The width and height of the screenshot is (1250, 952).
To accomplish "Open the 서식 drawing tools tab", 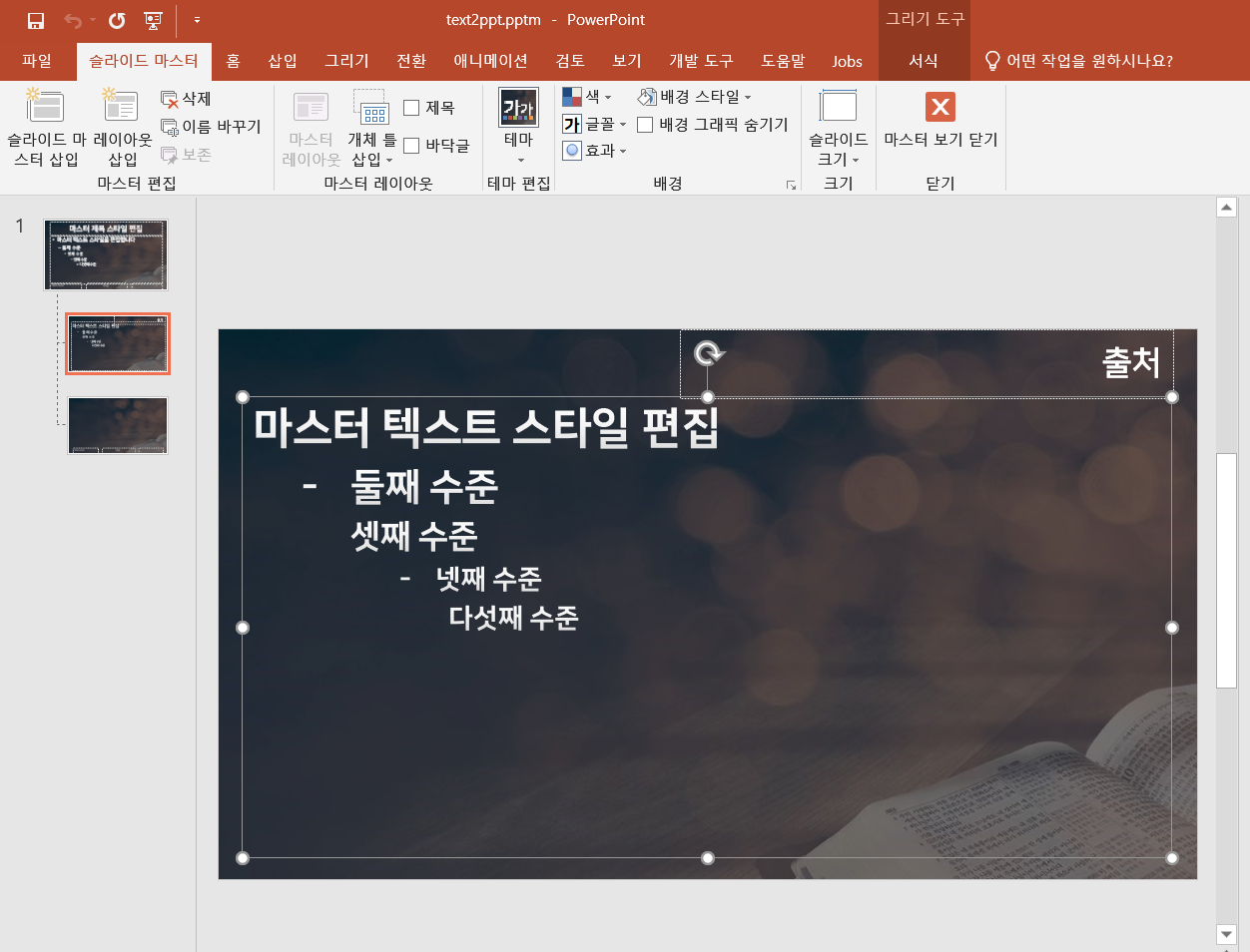I will pos(924,61).
